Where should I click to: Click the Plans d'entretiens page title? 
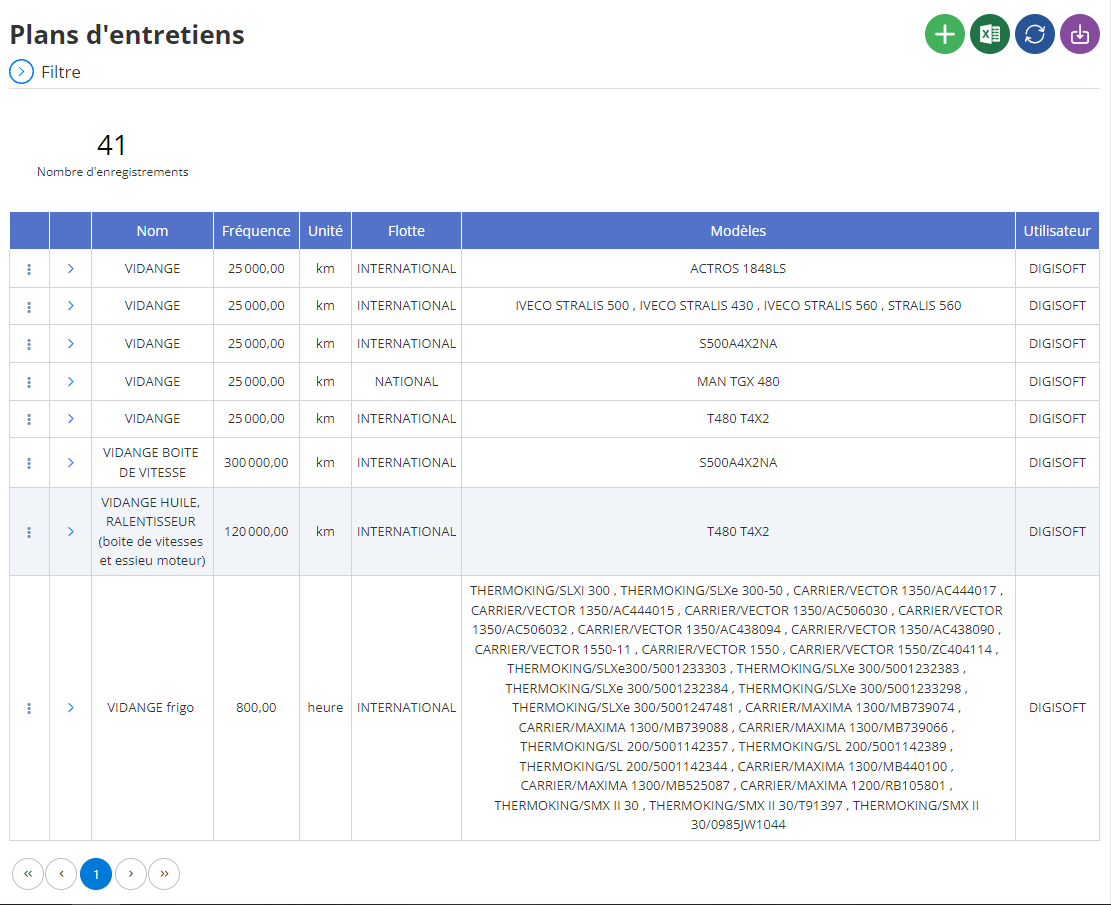[x=127, y=34]
